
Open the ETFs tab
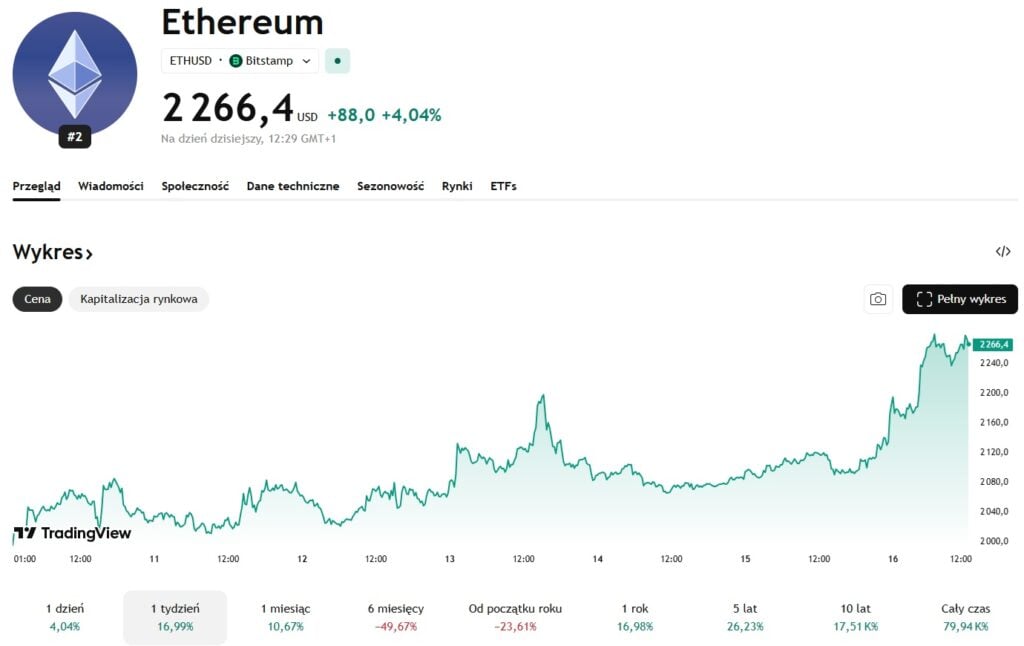pos(503,186)
